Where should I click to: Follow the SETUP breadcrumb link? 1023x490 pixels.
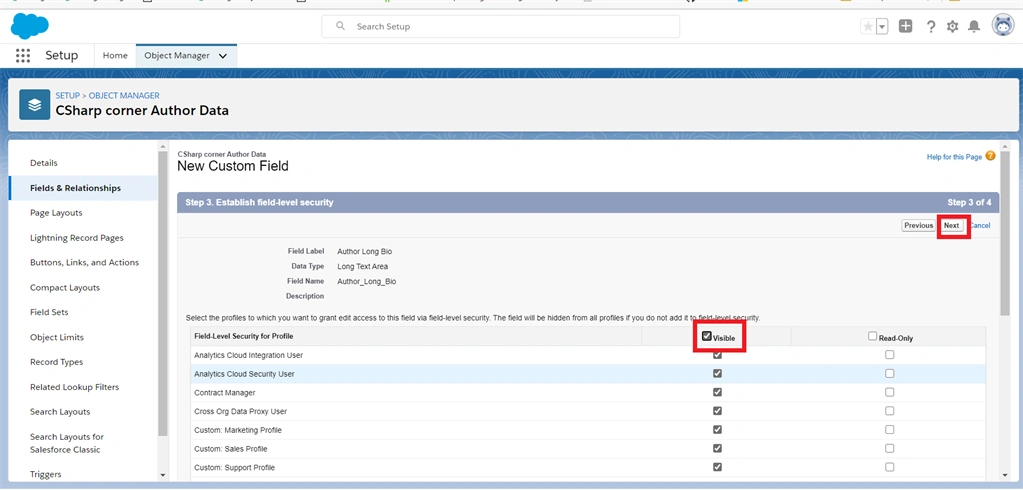tap(67, 95)
